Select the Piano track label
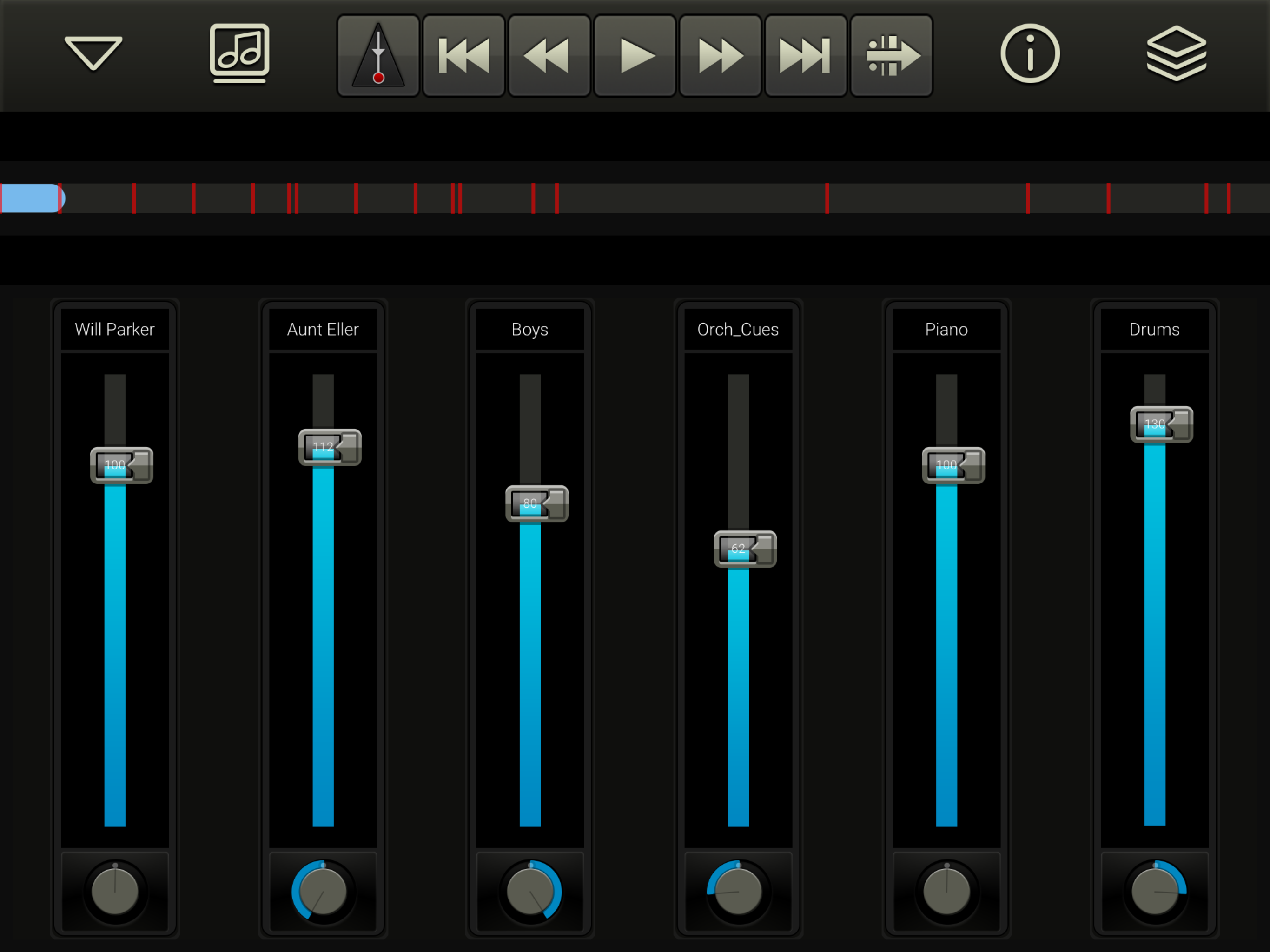Image resolution: width=1270 pixels, height=952 pixels. point(946,329)
